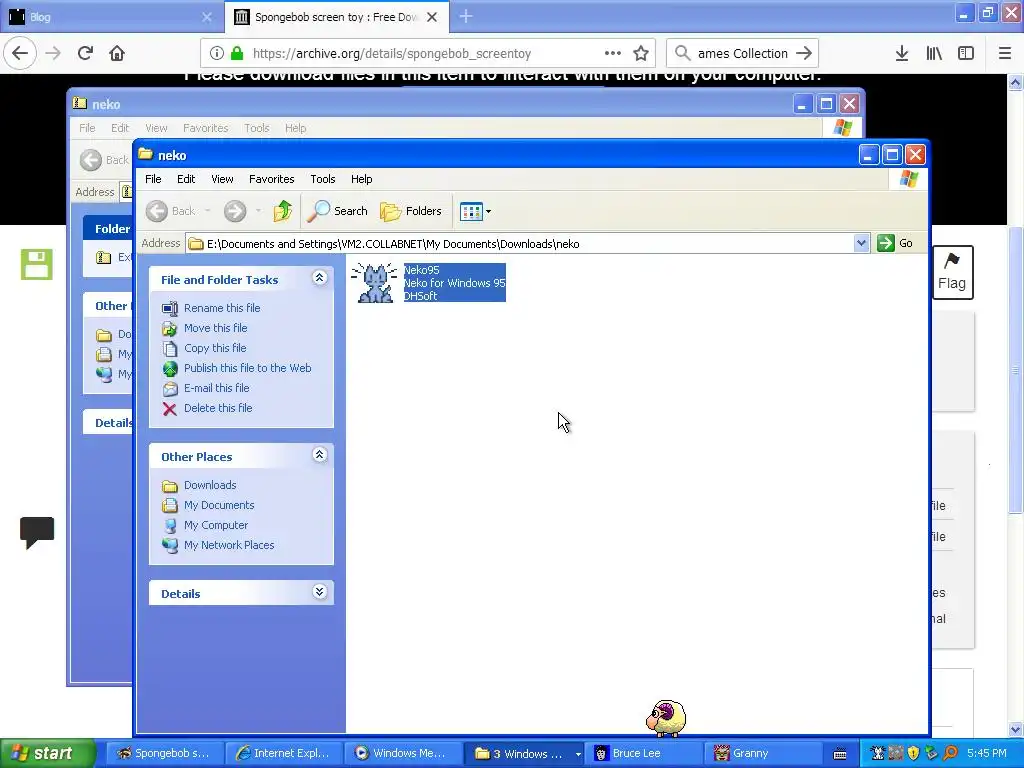The image size is (1024, 768).
Task: Open the page actions three-dot menu
Action: pos(613,54)
